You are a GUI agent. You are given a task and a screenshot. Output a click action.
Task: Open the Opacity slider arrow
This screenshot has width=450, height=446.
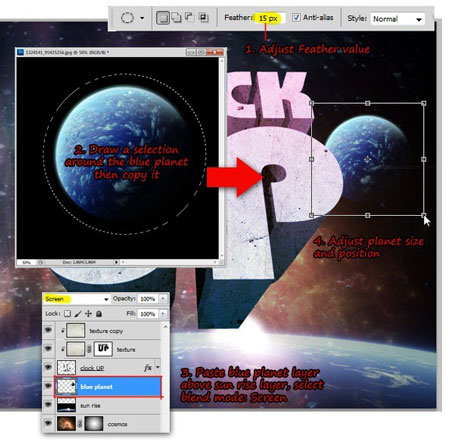click(x=163, y=299)
